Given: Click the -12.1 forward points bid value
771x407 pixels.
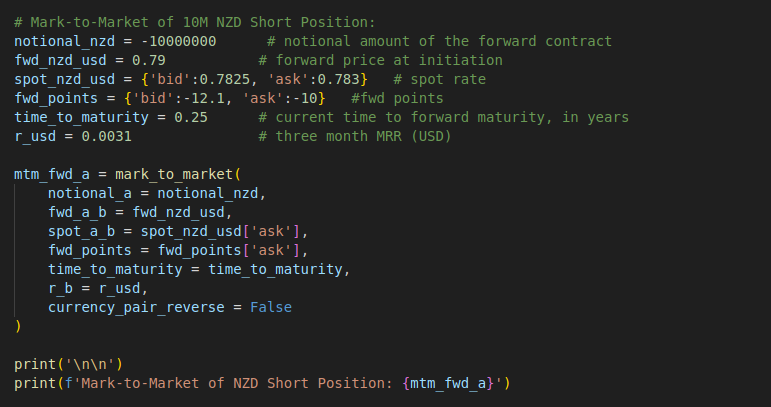Looking at the screenshot, I should [204, 98].
